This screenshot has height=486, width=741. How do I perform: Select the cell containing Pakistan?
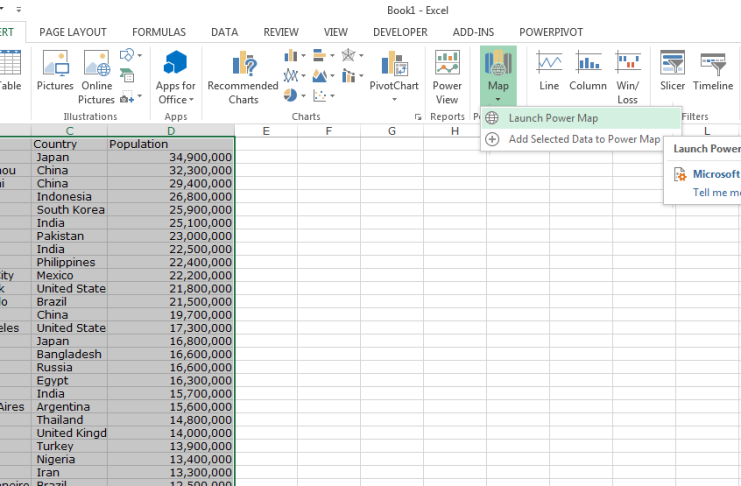click(x=69, y=236)
